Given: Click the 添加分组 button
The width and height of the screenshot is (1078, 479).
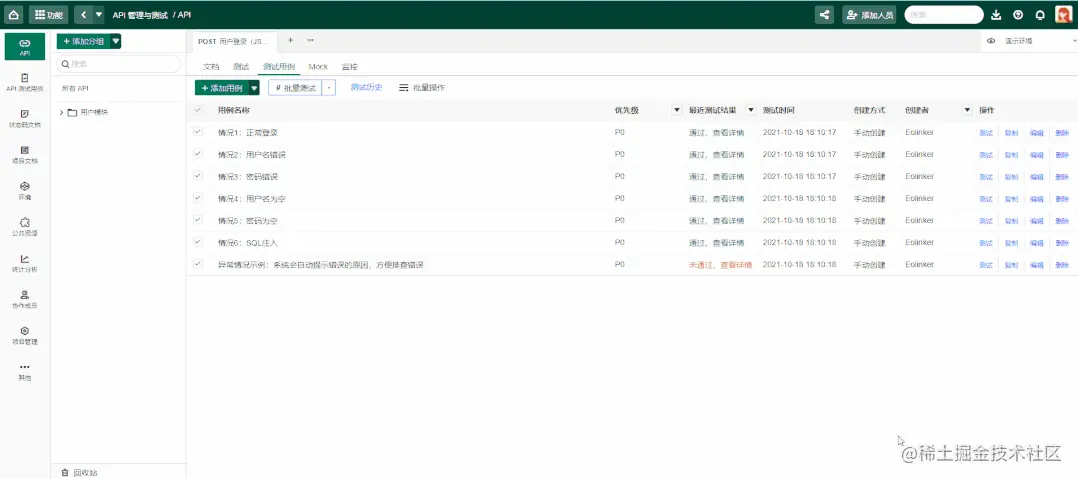Looking at the screenshot, I should [x=83, y=41].
